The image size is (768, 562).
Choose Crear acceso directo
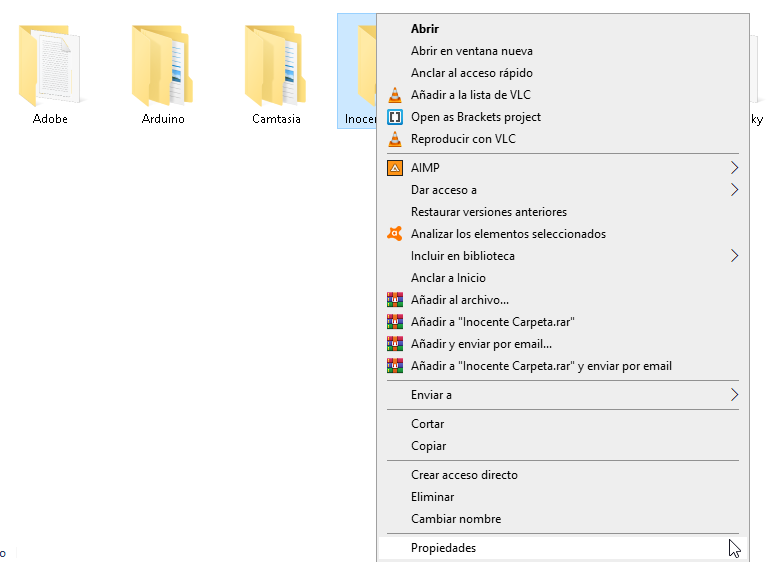coord(563,475)
